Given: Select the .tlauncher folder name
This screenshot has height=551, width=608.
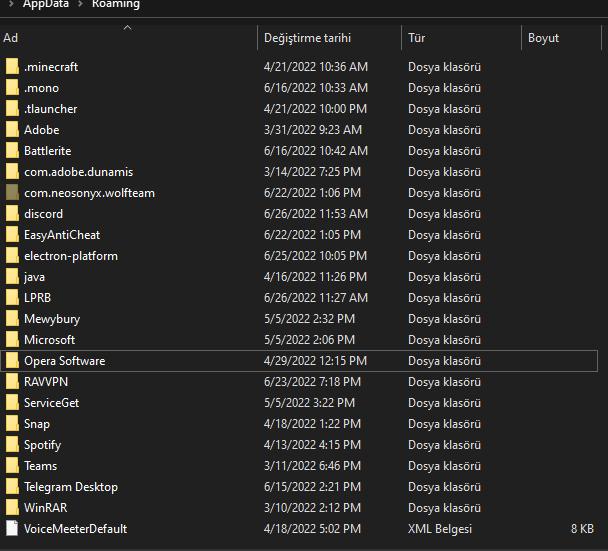Looking at the screenshot, I should click(x=51, y=109).
